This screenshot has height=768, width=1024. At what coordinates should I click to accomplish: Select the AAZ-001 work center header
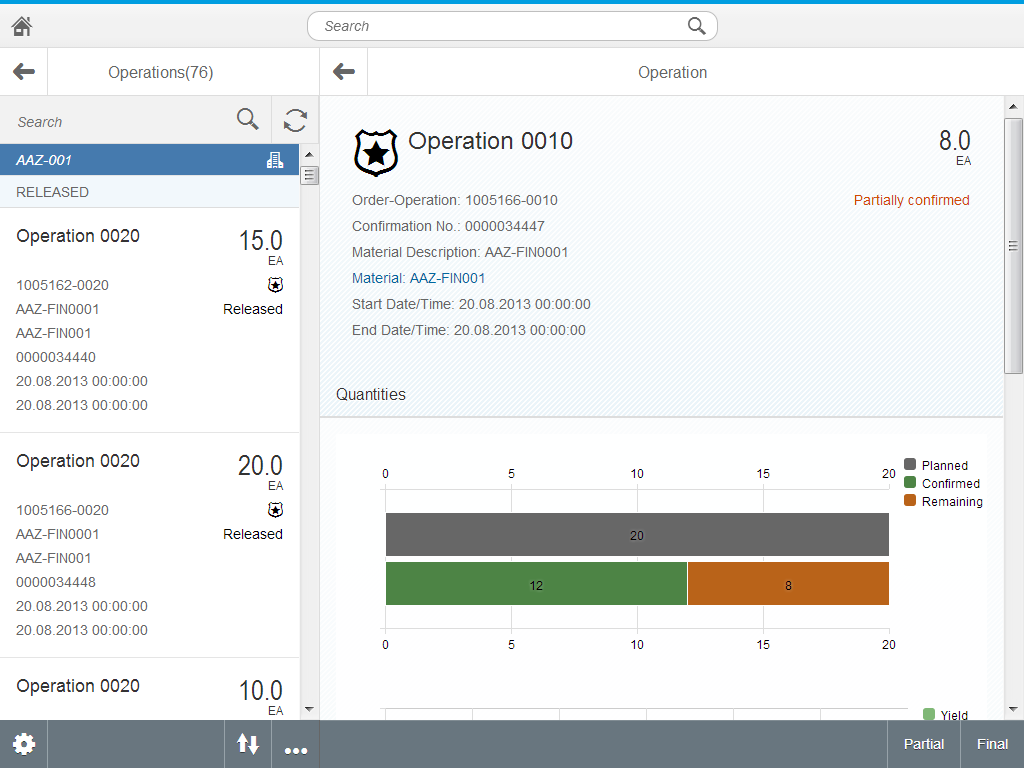pos(150,160)
